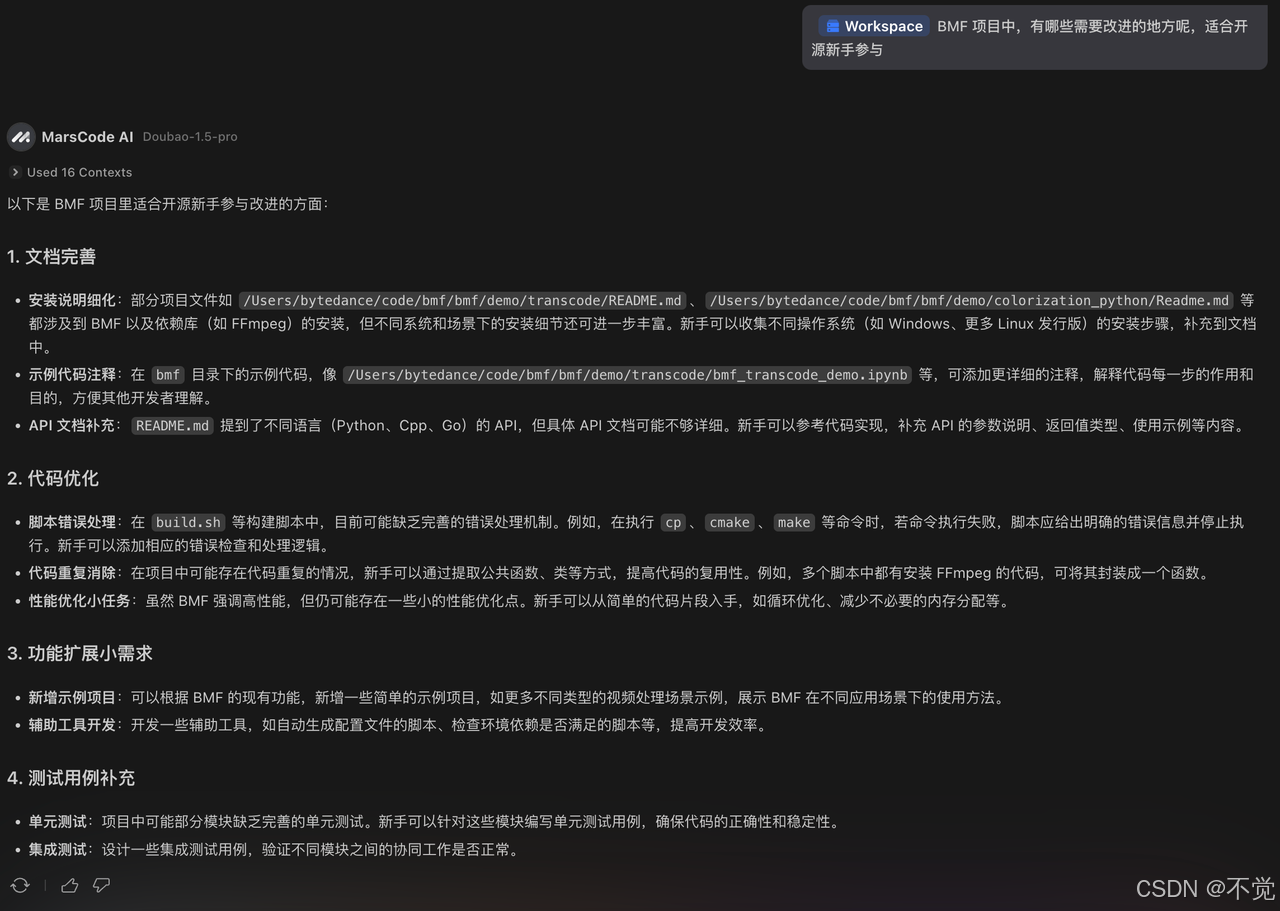Click the MarsCode AI avatar logo

(20, 137)
